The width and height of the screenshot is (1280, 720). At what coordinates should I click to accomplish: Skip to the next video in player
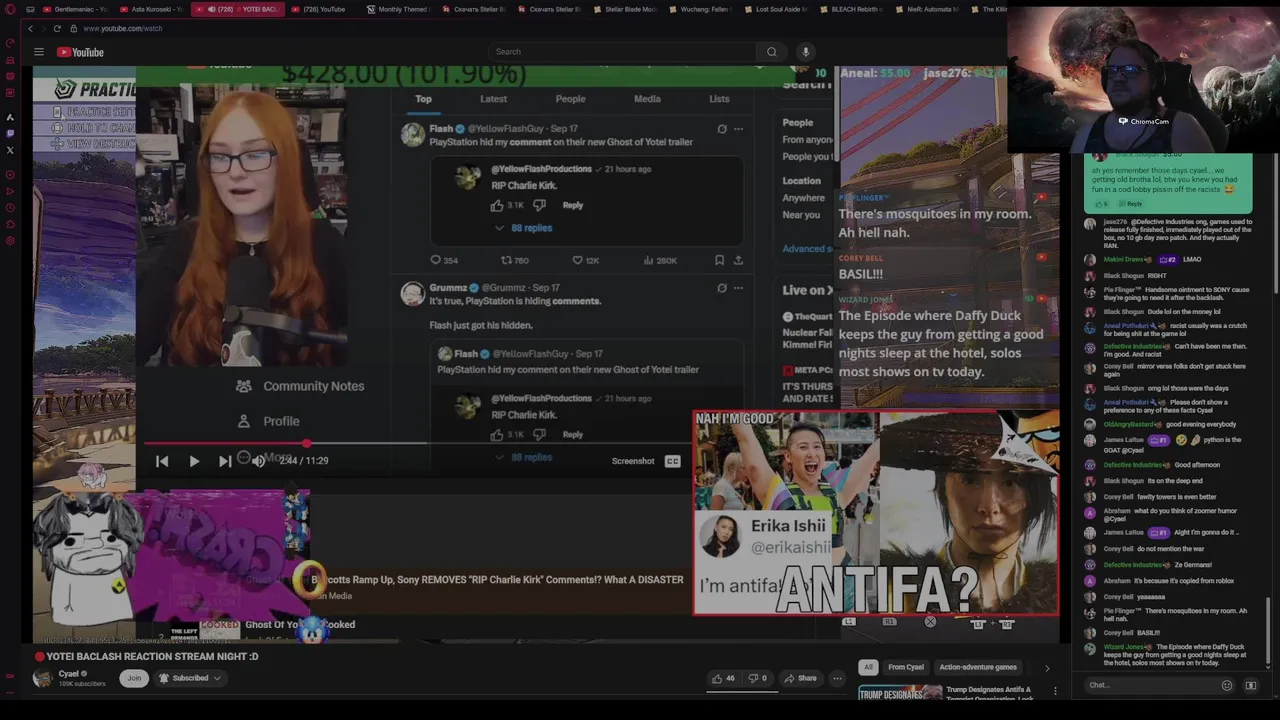pyautogui.click(x=225, y=461)
